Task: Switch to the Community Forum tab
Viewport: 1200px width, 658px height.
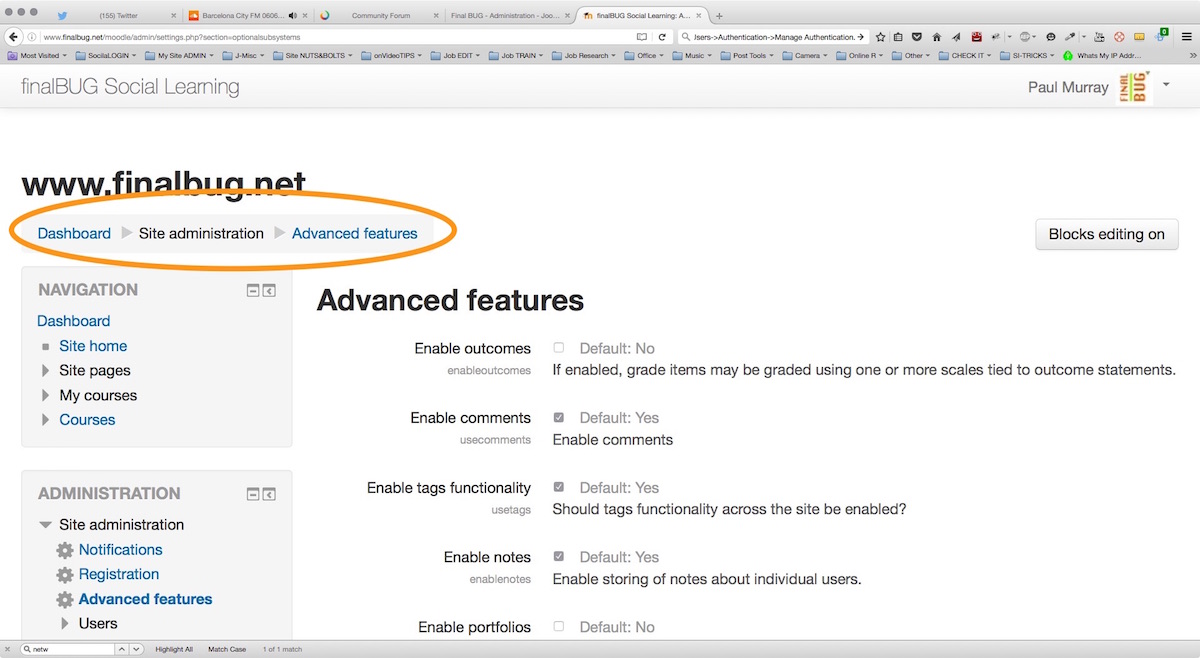Action: tap(380, 16)
